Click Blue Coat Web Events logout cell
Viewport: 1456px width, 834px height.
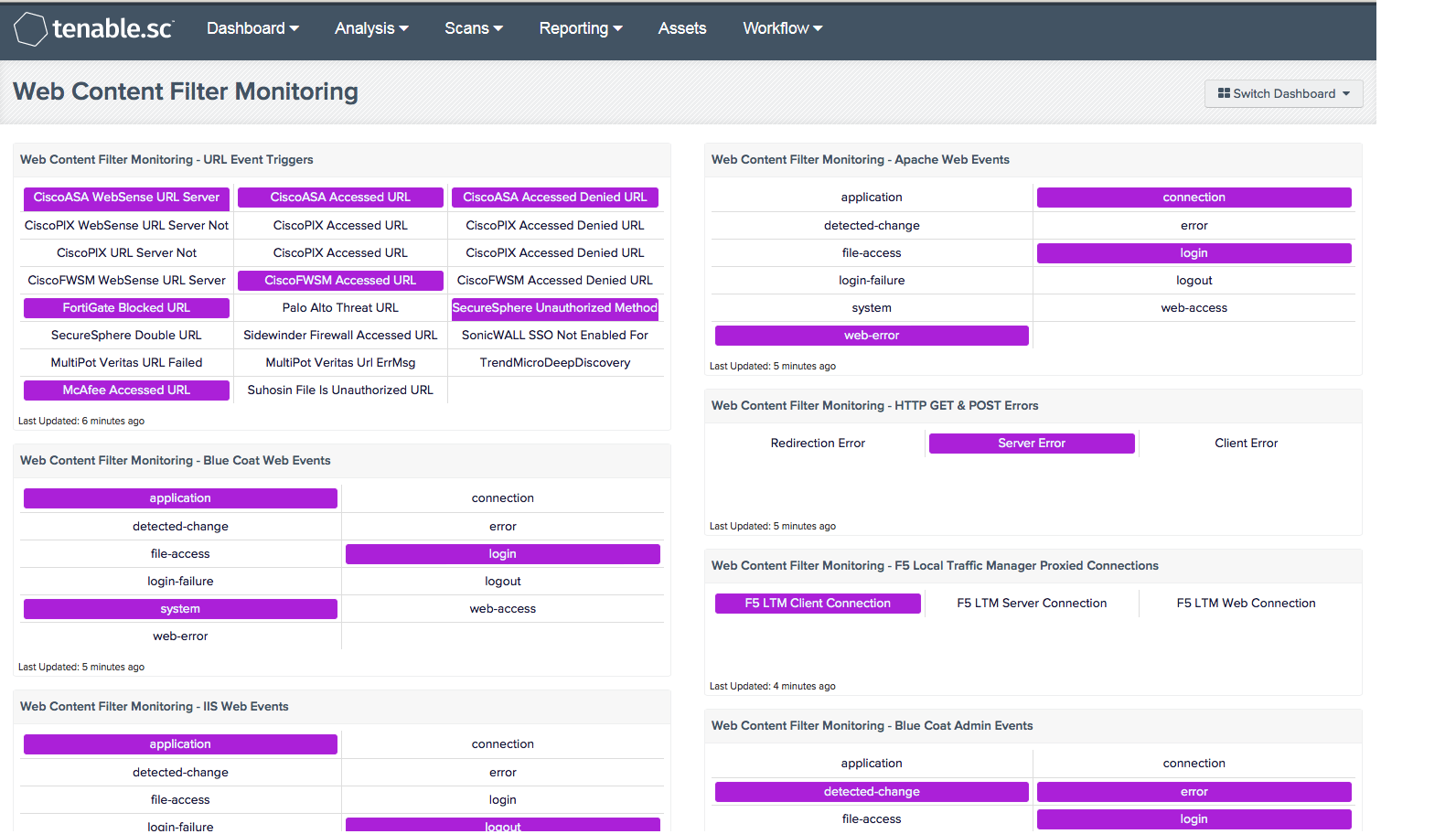coord(502,581)
